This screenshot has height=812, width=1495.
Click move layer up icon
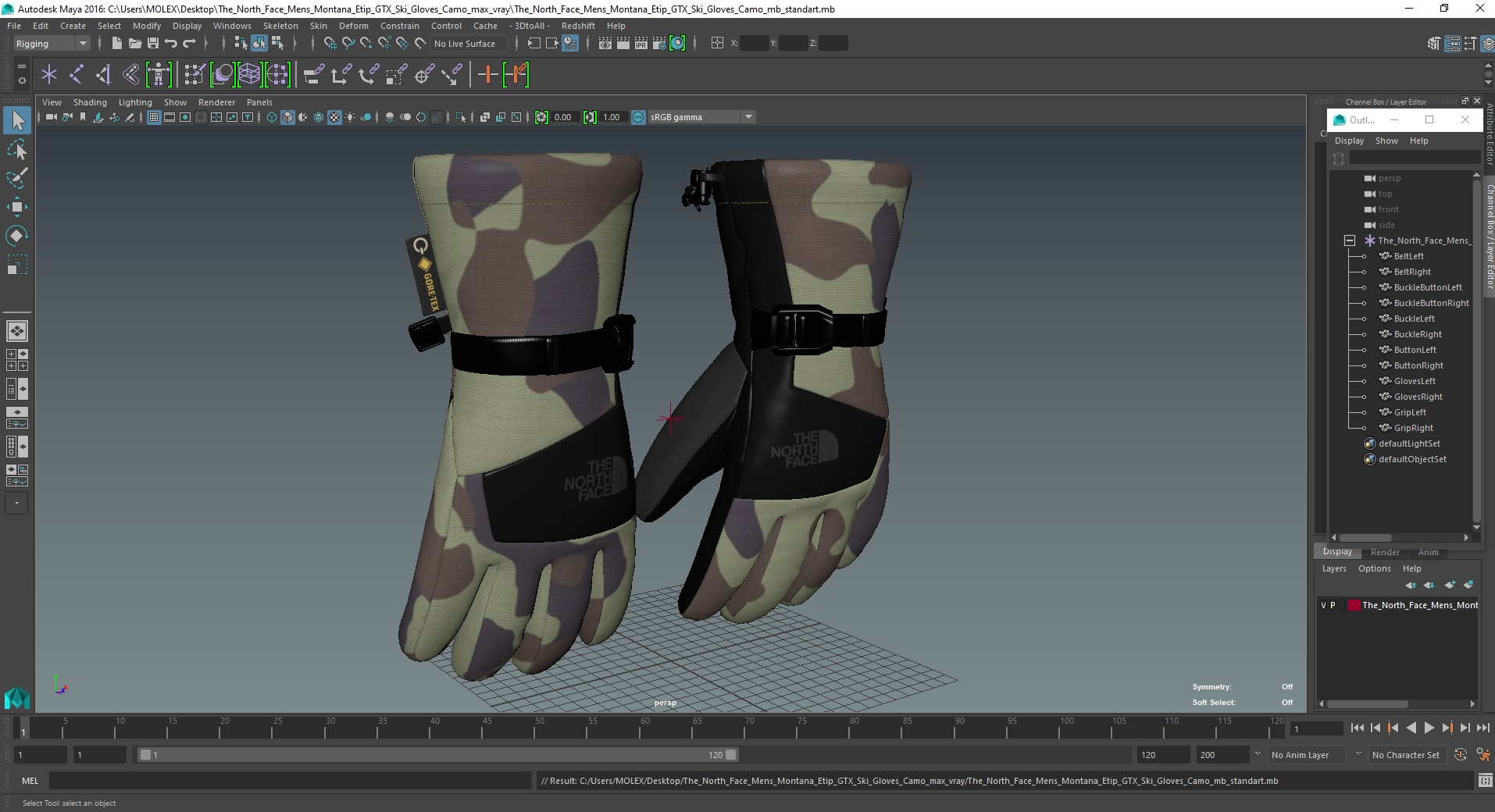[1411, 585]
